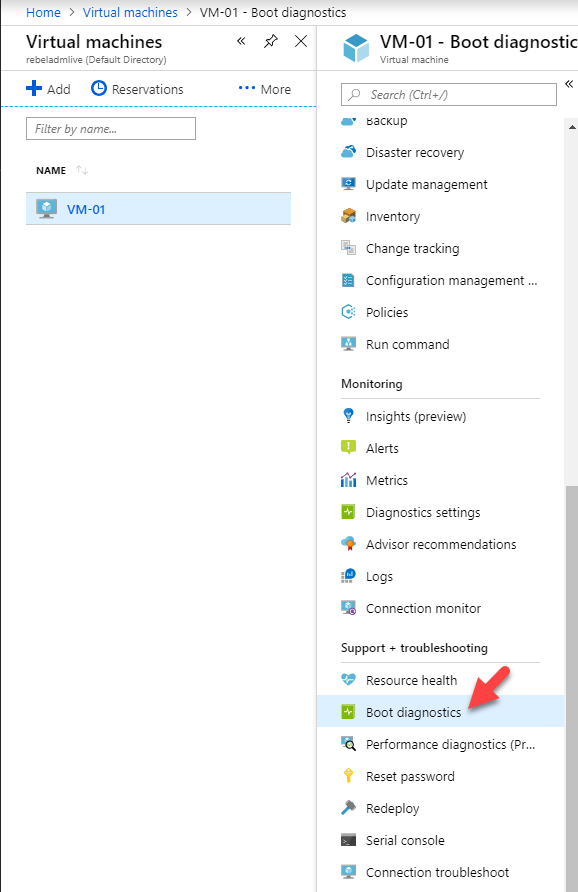Pin the Virtual machines blade
This screenshot has width=578, height=892.
(271, 41)
